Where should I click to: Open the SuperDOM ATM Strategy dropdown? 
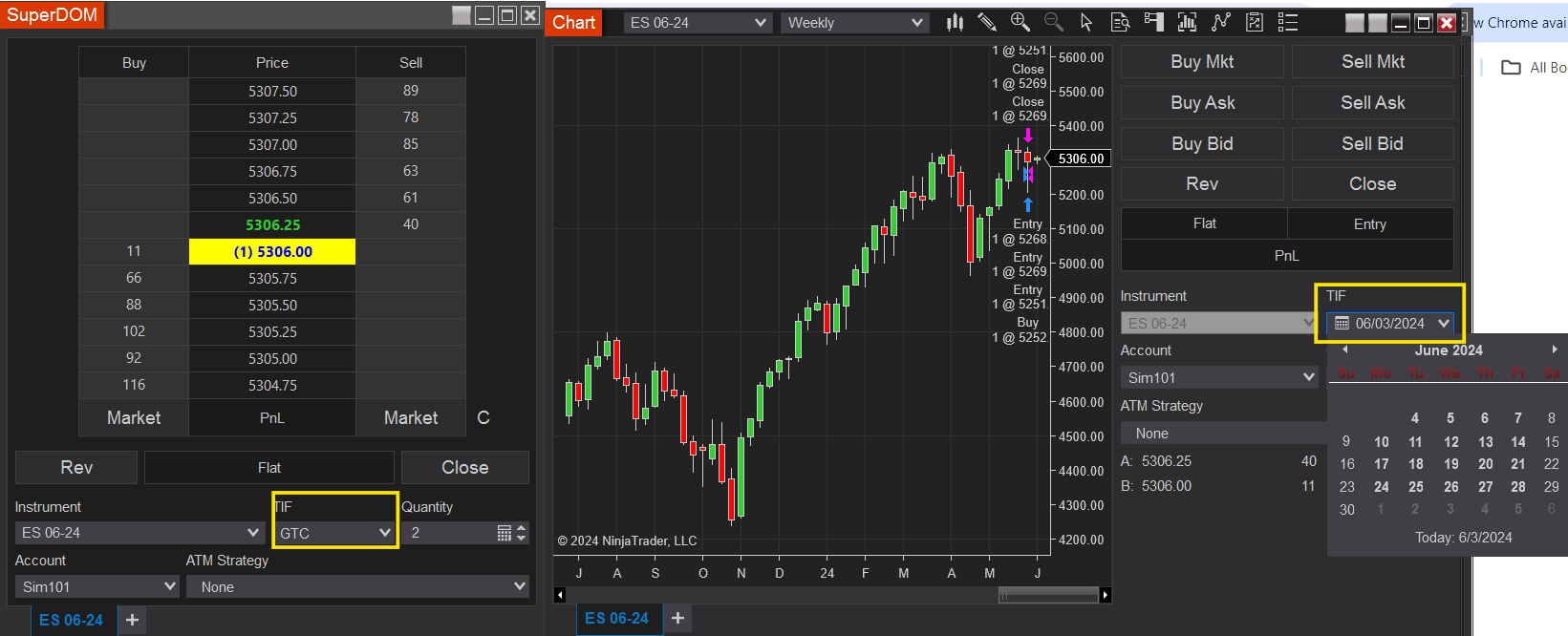[357, 586]
